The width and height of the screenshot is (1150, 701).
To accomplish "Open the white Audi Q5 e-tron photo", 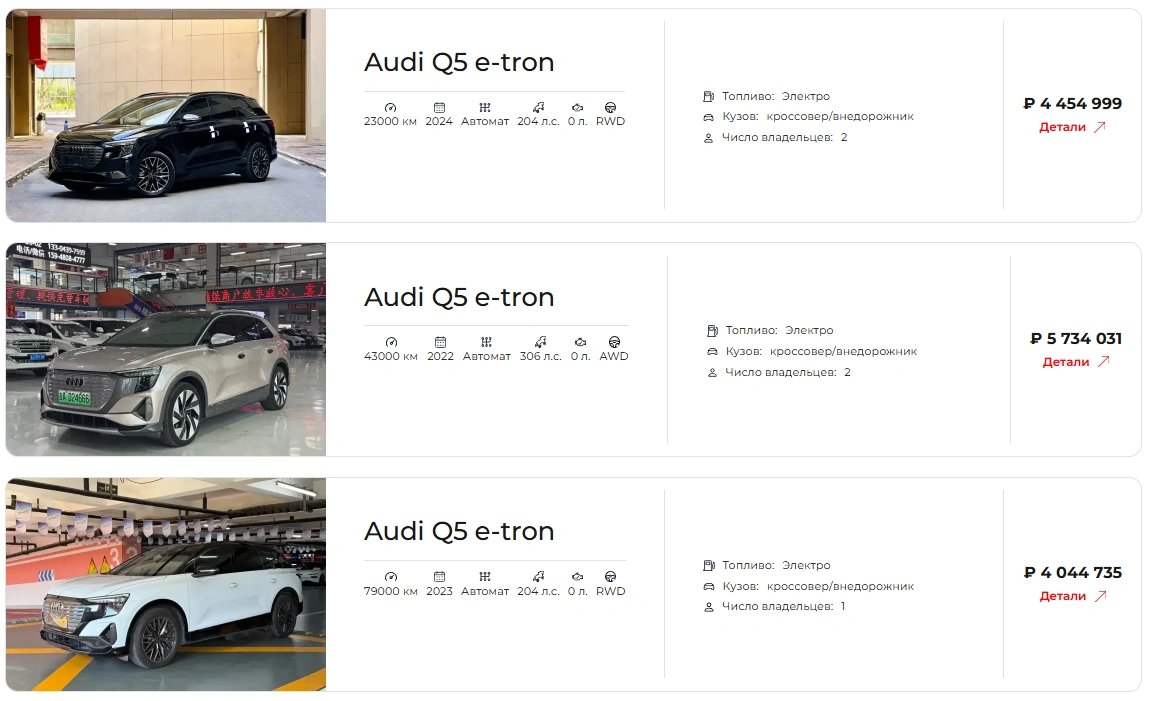I will click(x=166, y=584).
